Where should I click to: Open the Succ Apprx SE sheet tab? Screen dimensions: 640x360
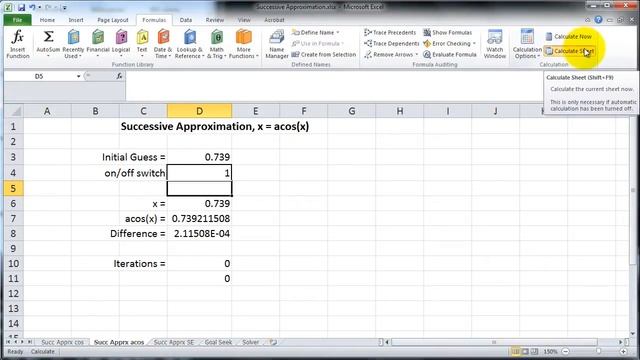click(x=173, y=342)
